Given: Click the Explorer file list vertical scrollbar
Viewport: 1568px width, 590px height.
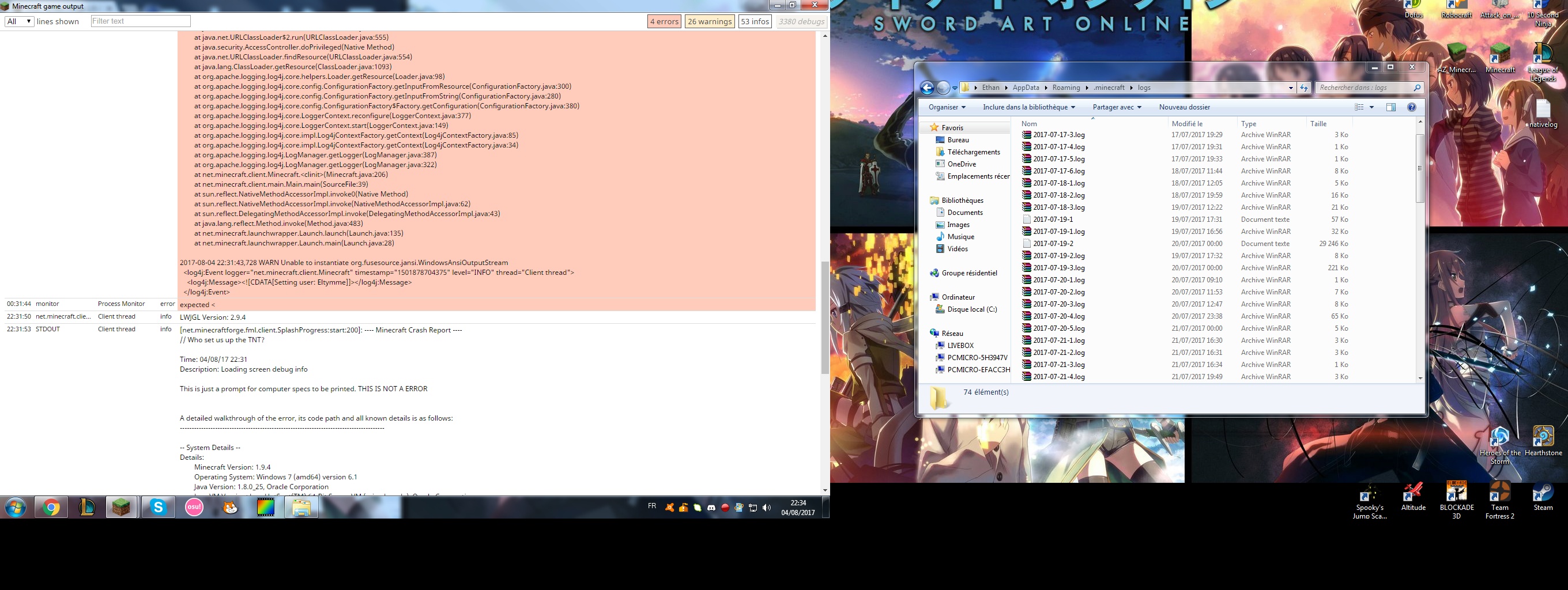Looking at the screenshot, I should point(1420,168).
